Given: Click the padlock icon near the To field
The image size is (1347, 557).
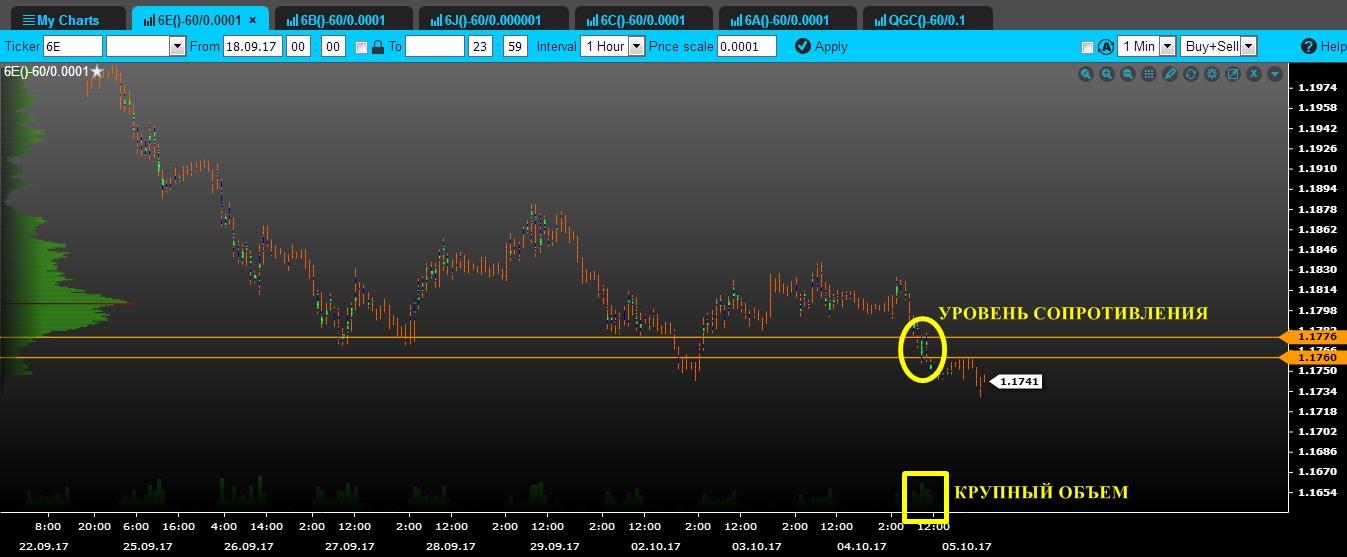Looking at the screenshot, I should [378, 47].
